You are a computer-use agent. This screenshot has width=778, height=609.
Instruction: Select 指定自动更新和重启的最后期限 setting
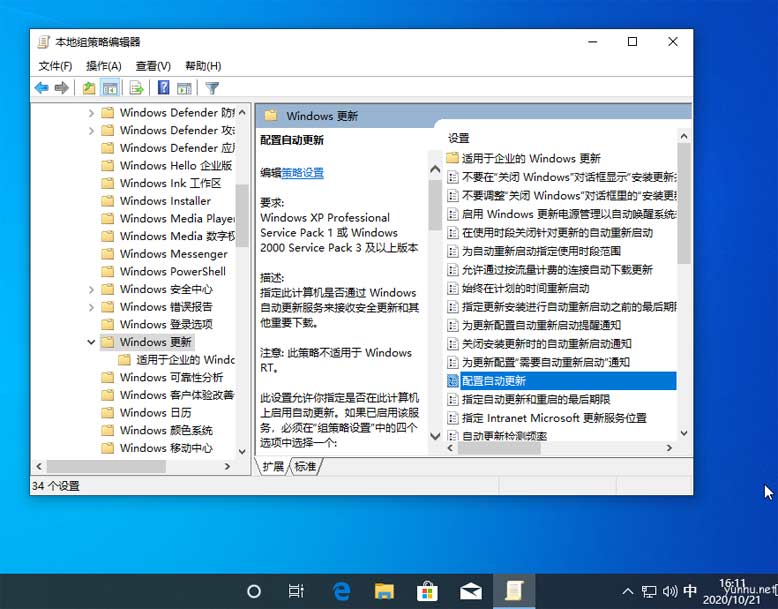point(529,399)
